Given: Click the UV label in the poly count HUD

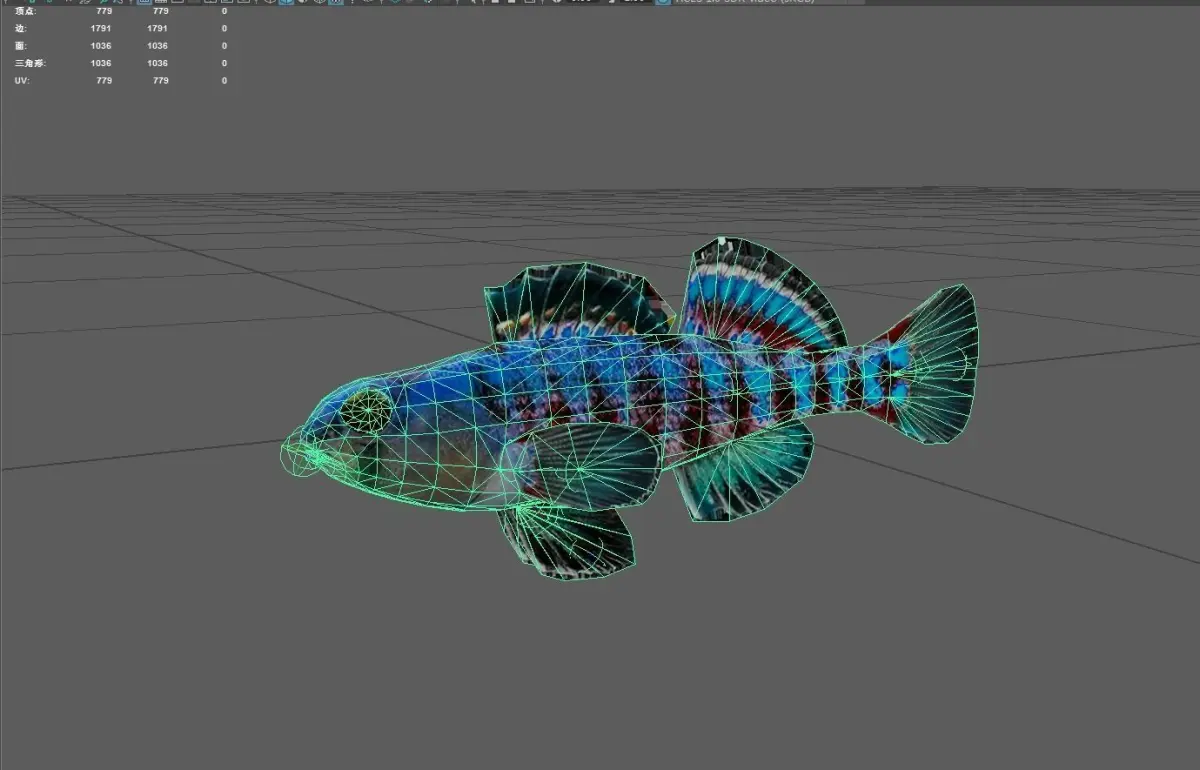Looking at the screenshot, I should (21, 81).
